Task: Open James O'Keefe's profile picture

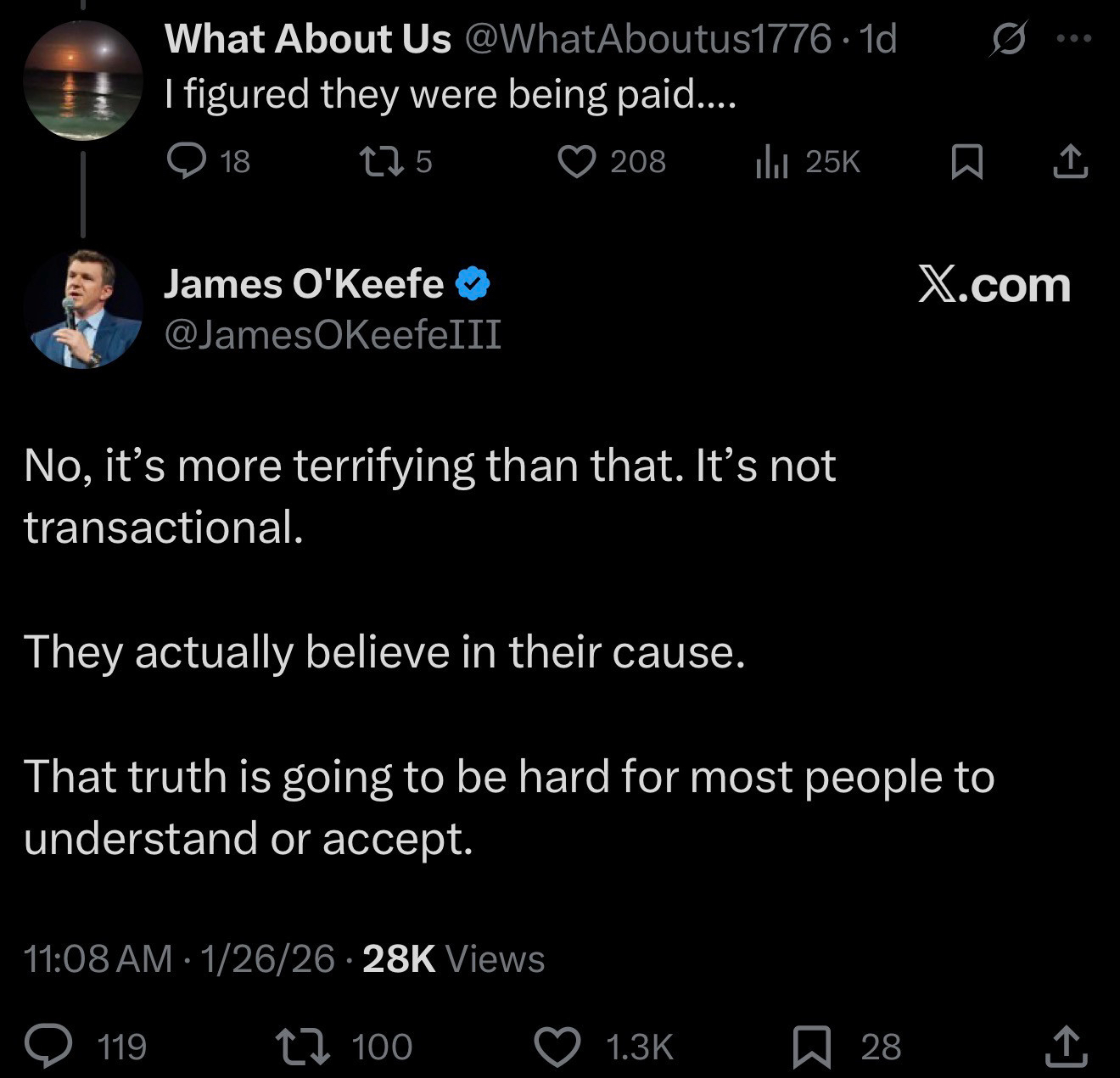Action: (x=83, y=309)
